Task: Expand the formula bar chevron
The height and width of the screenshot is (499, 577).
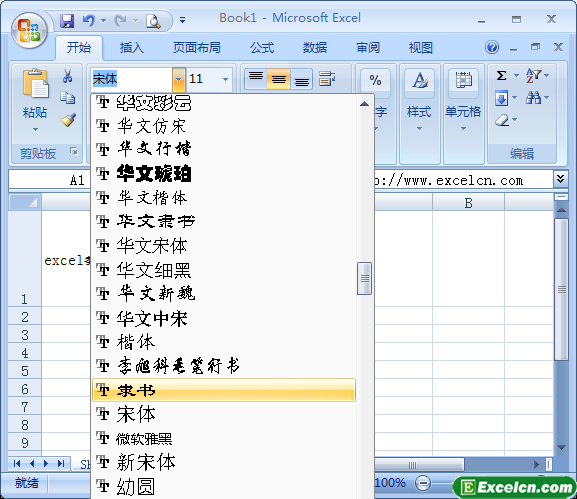Action: (560, 179)
